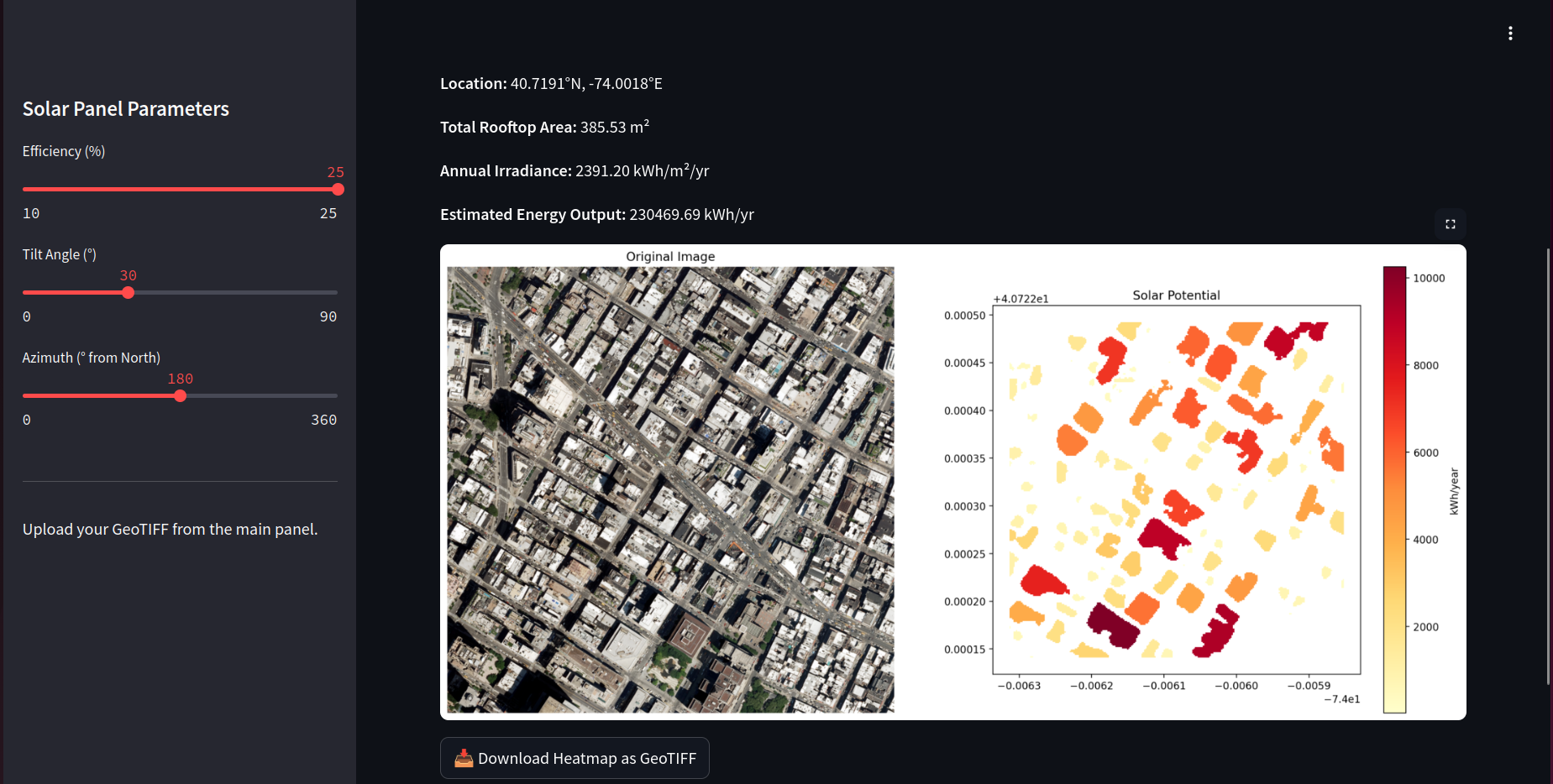Click the kWh/year colorbar legend

[1394, 489]
